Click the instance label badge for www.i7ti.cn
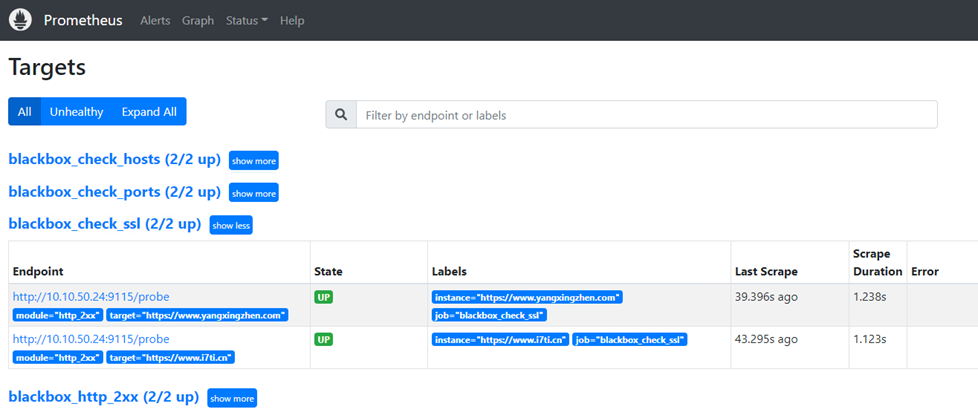Image resolution: width=978 pixels, height=415 pixels. click(500, 339)
